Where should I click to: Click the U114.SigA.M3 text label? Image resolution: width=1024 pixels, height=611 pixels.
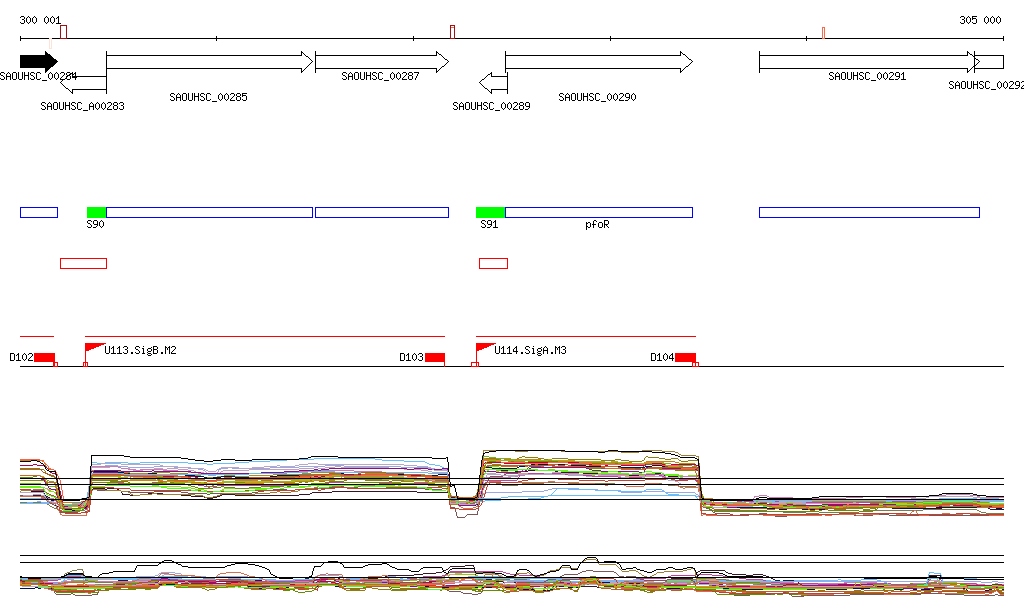tap(530, 351)
